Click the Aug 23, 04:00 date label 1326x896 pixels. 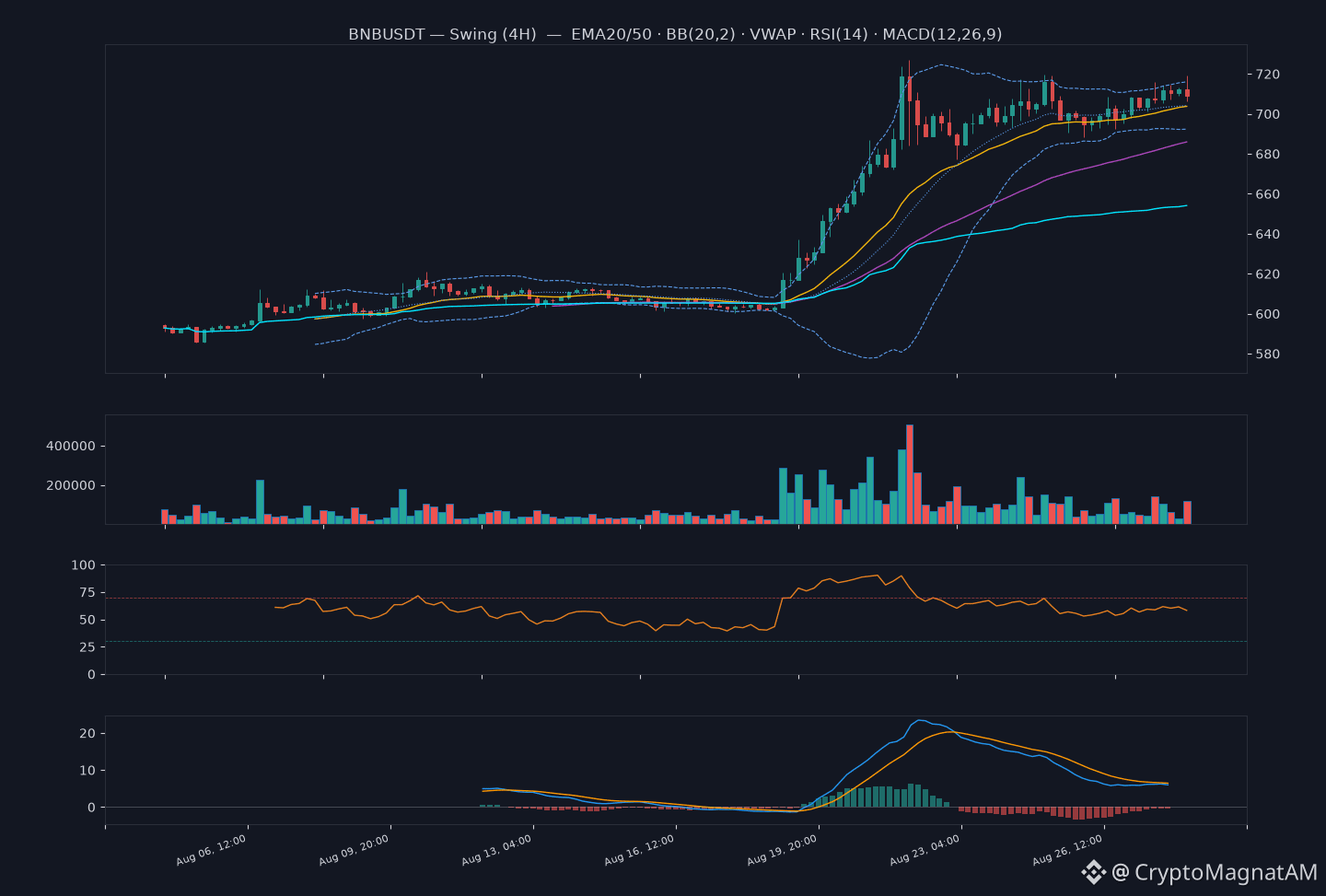coord(925,850)
